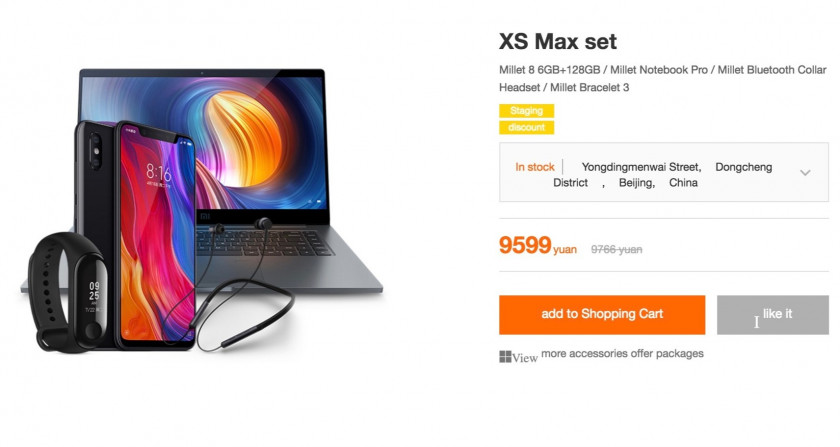
Task: Click the gray like it button
Action: tap(772, 315)
